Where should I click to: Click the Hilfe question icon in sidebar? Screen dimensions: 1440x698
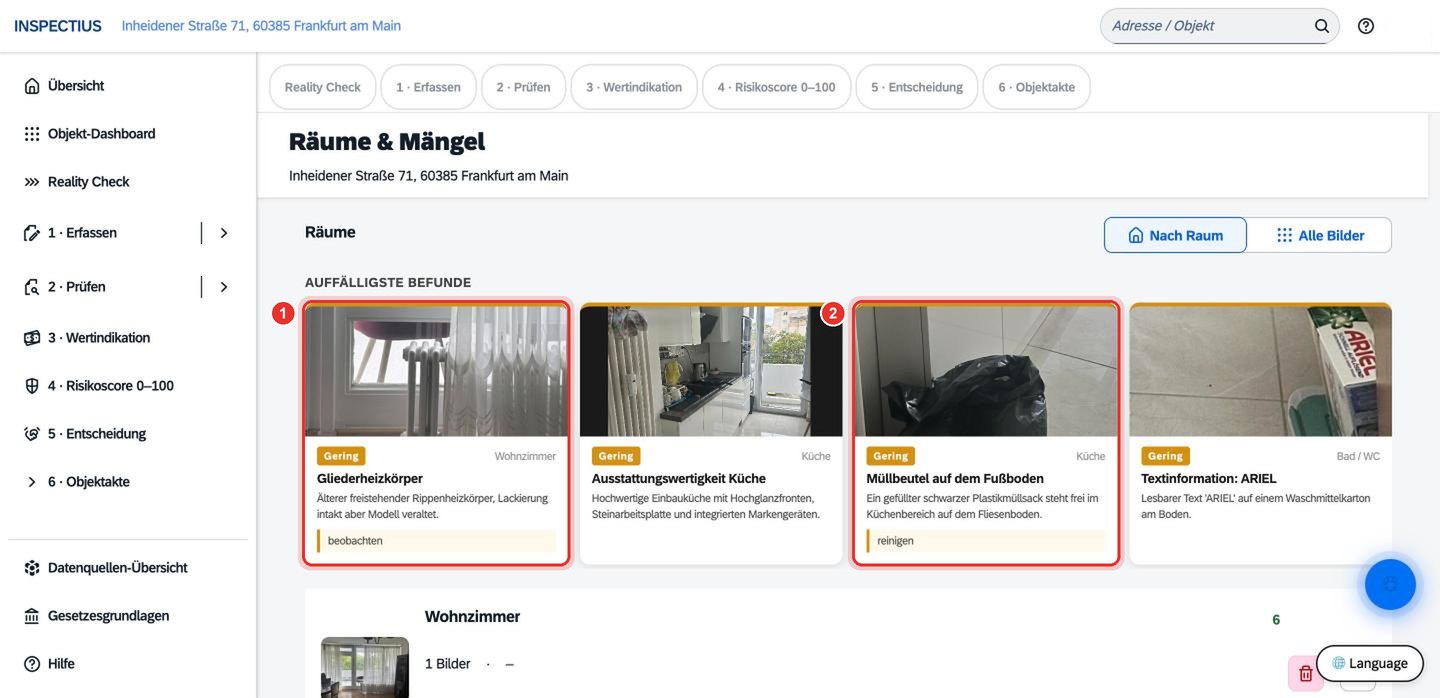click(32, 664)
